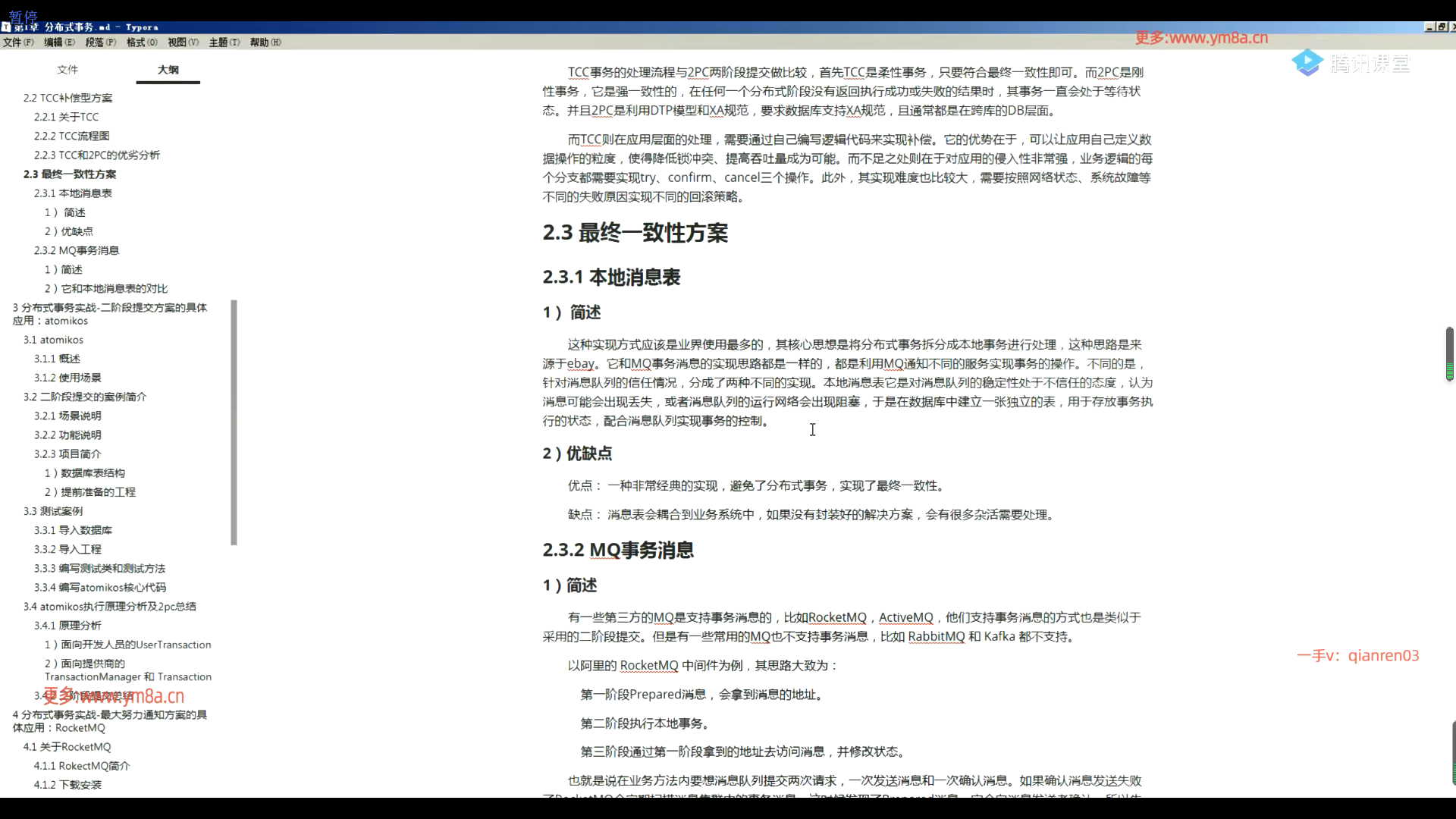Click outline item 2.2.2 TCC流程图
This screenshot has width=1456, height=819.
coord(71,136)
